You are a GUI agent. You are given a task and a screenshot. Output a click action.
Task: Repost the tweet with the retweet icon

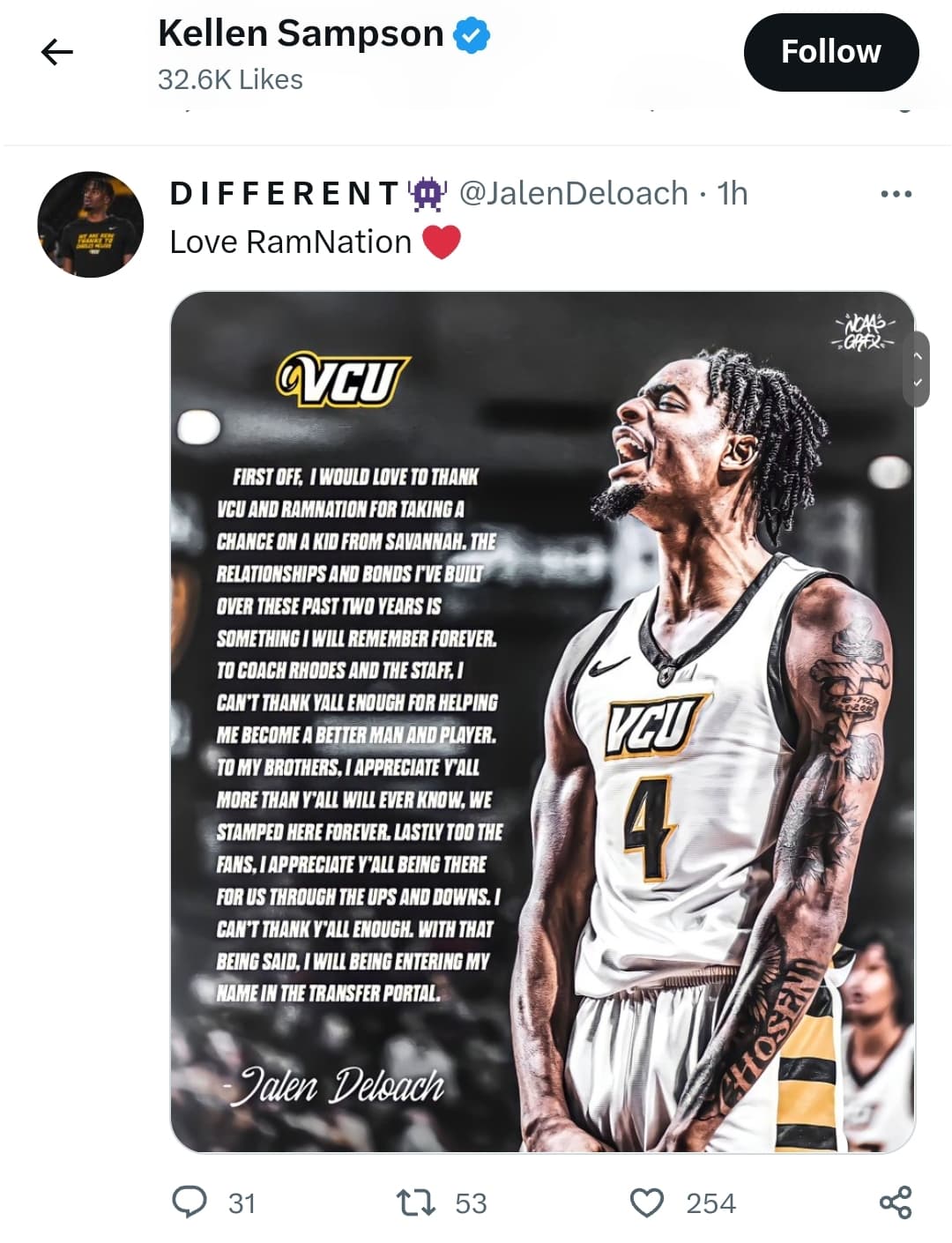point(415,1202)
